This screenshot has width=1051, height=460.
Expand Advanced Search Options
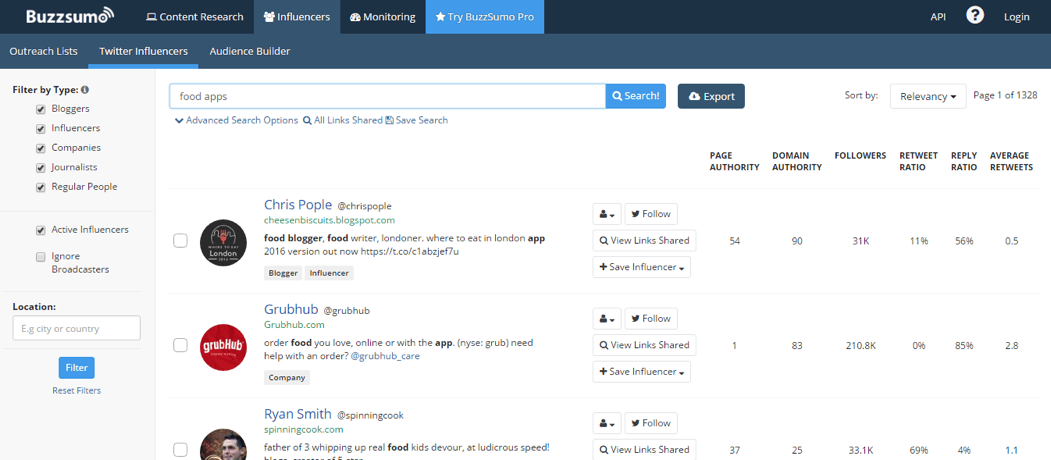click(x=236, y=120)
